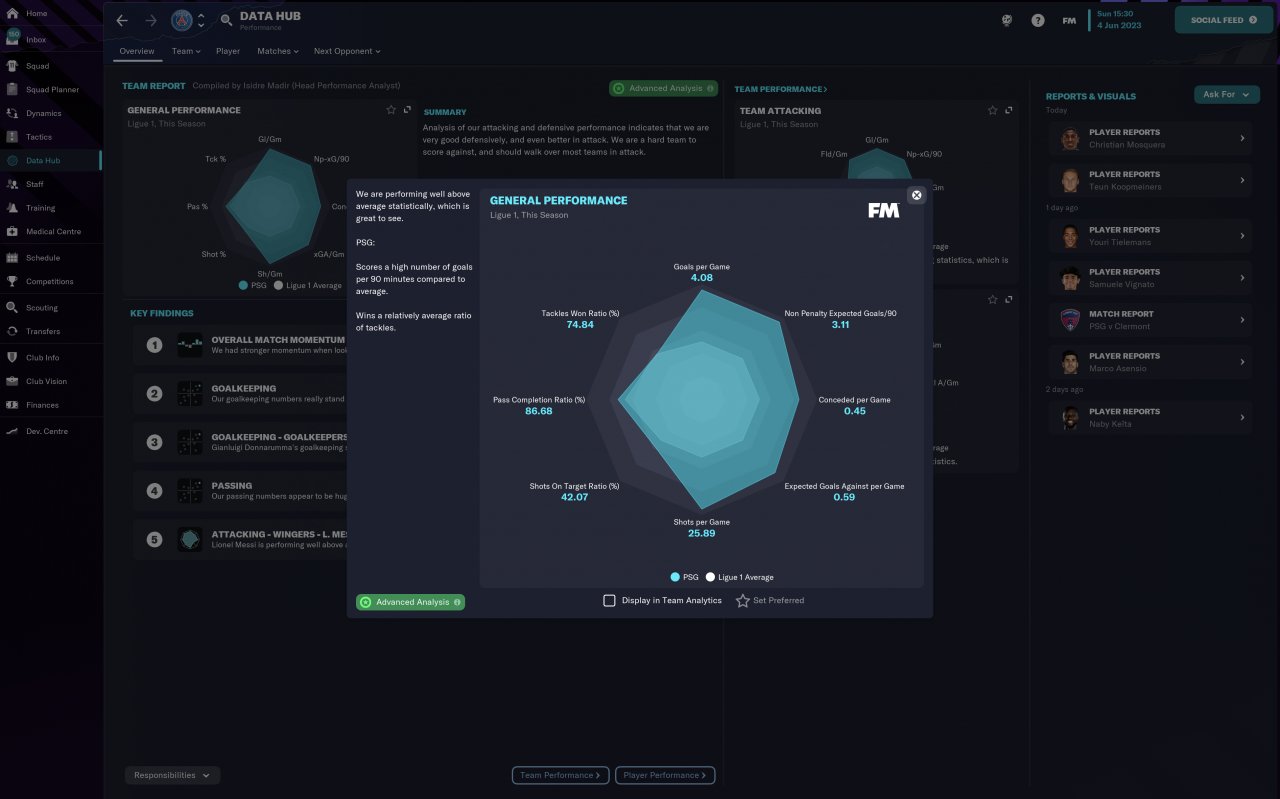Open the Home sidebar icon

pos(12,14)
